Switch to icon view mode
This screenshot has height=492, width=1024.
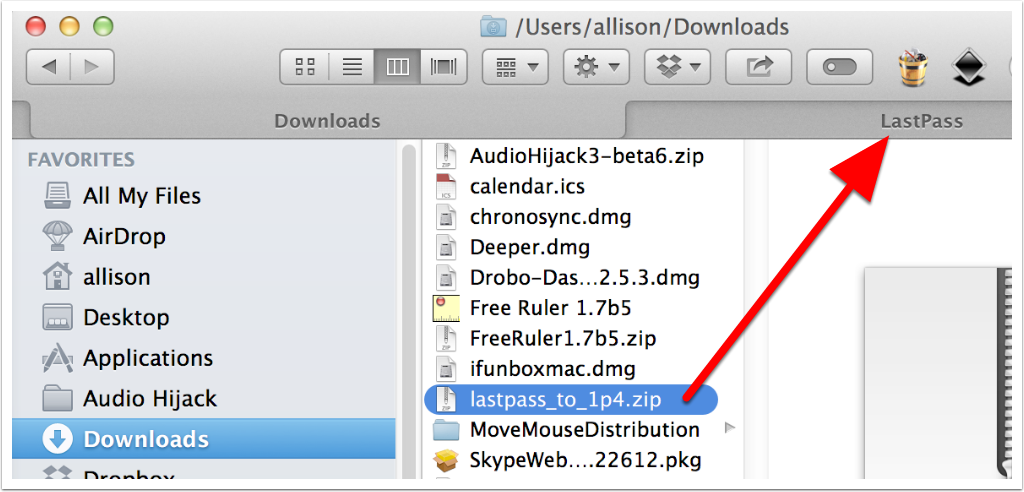click(305, 67)
